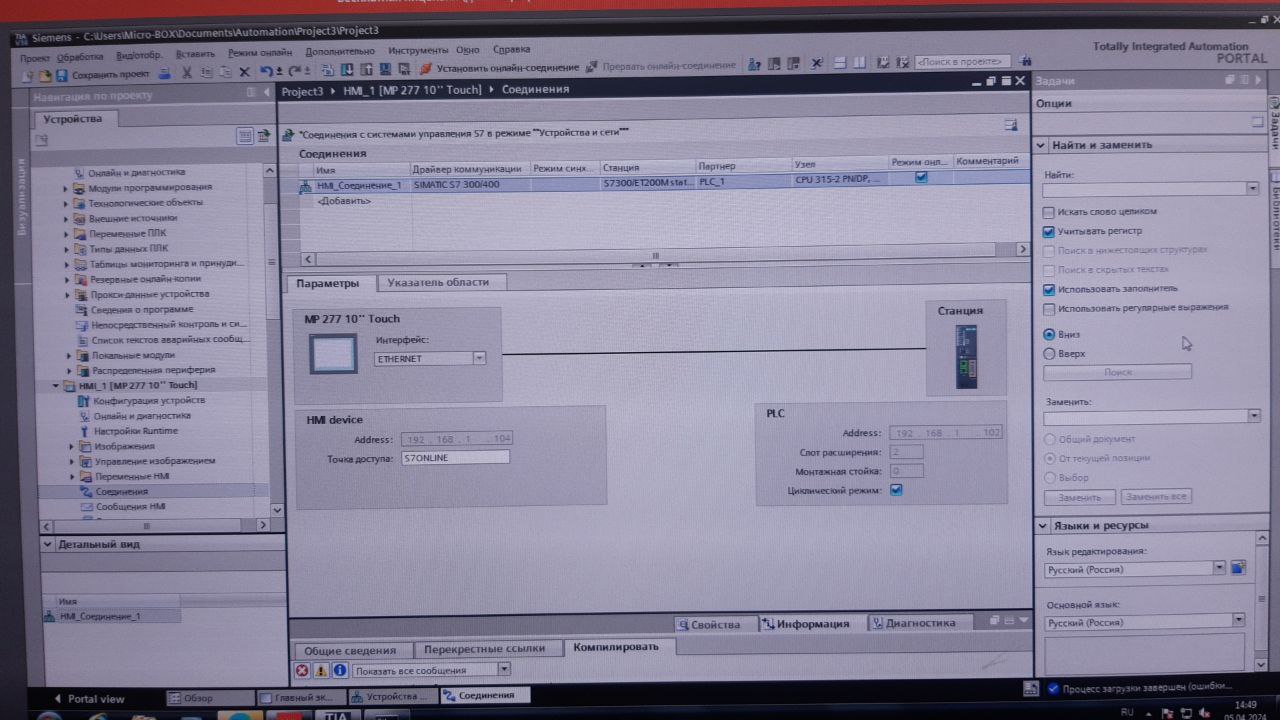Collapse the HMI_1 [MP 277 10'' Touch] node
Screen dimensions: 1280x720
click(56, 386)
